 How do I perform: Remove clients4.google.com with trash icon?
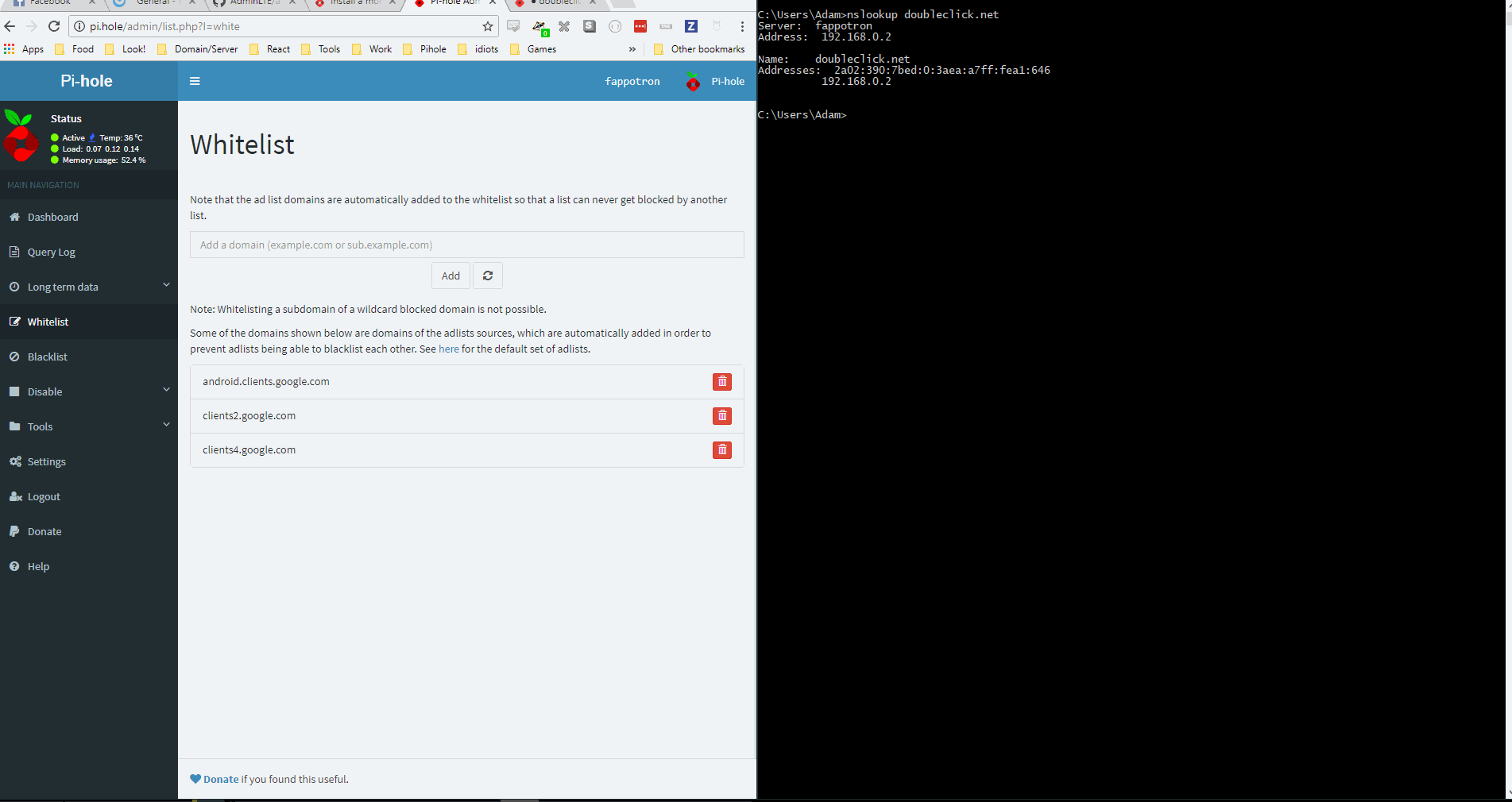(722, 450)
